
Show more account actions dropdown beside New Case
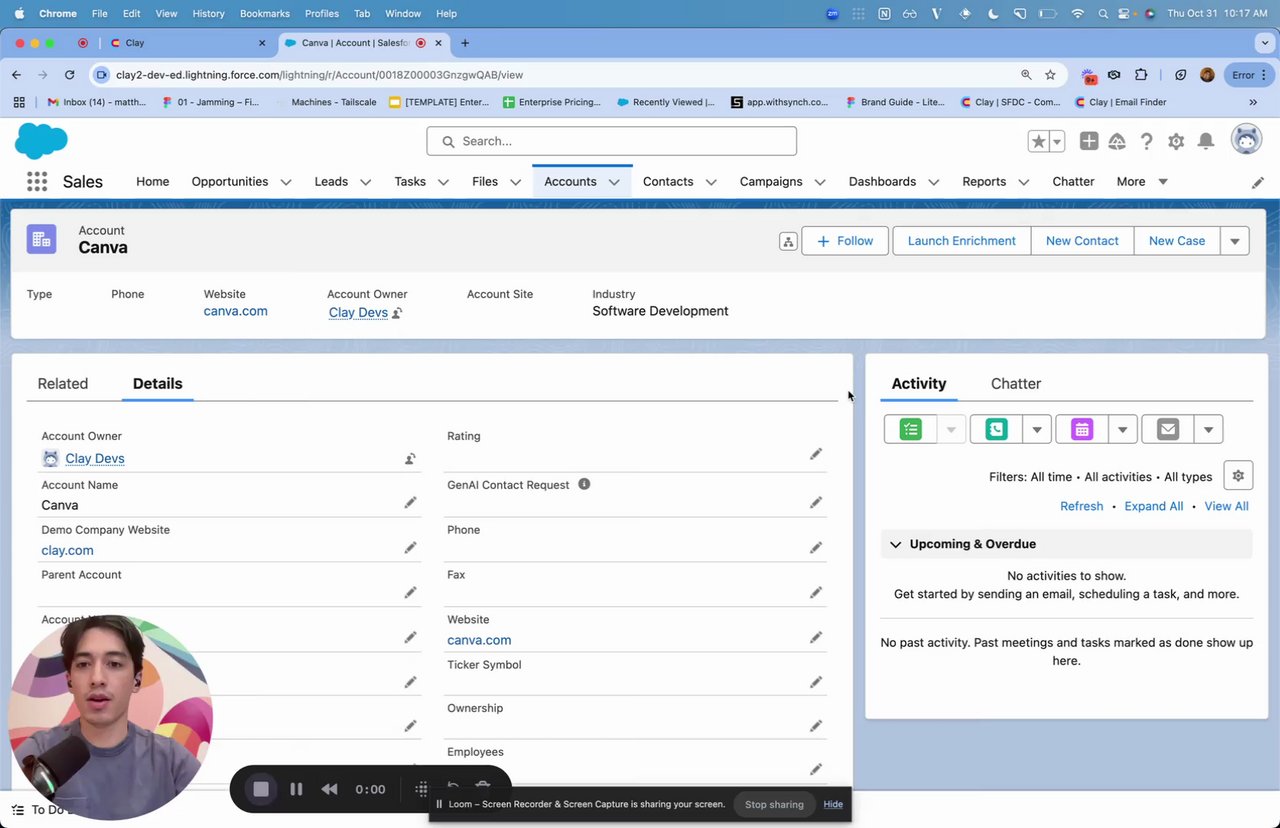[1235, 241]
